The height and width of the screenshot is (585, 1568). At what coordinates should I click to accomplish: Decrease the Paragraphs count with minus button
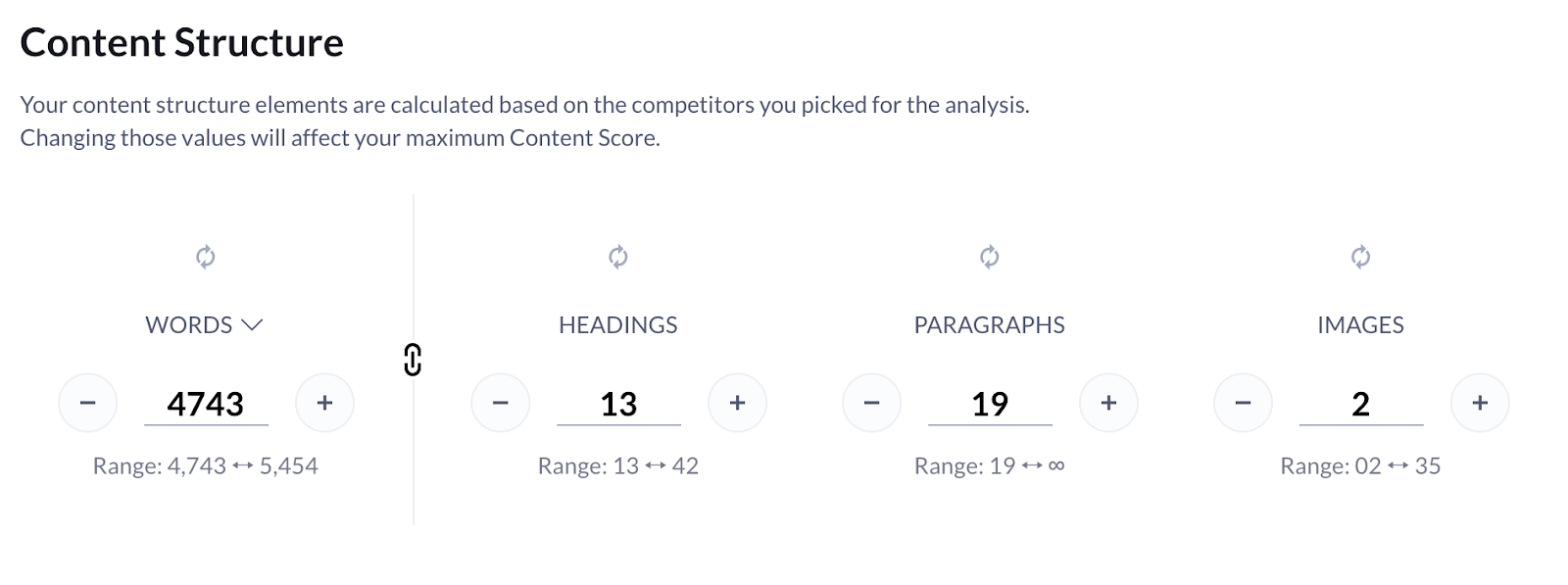click(x=871, y=402)
